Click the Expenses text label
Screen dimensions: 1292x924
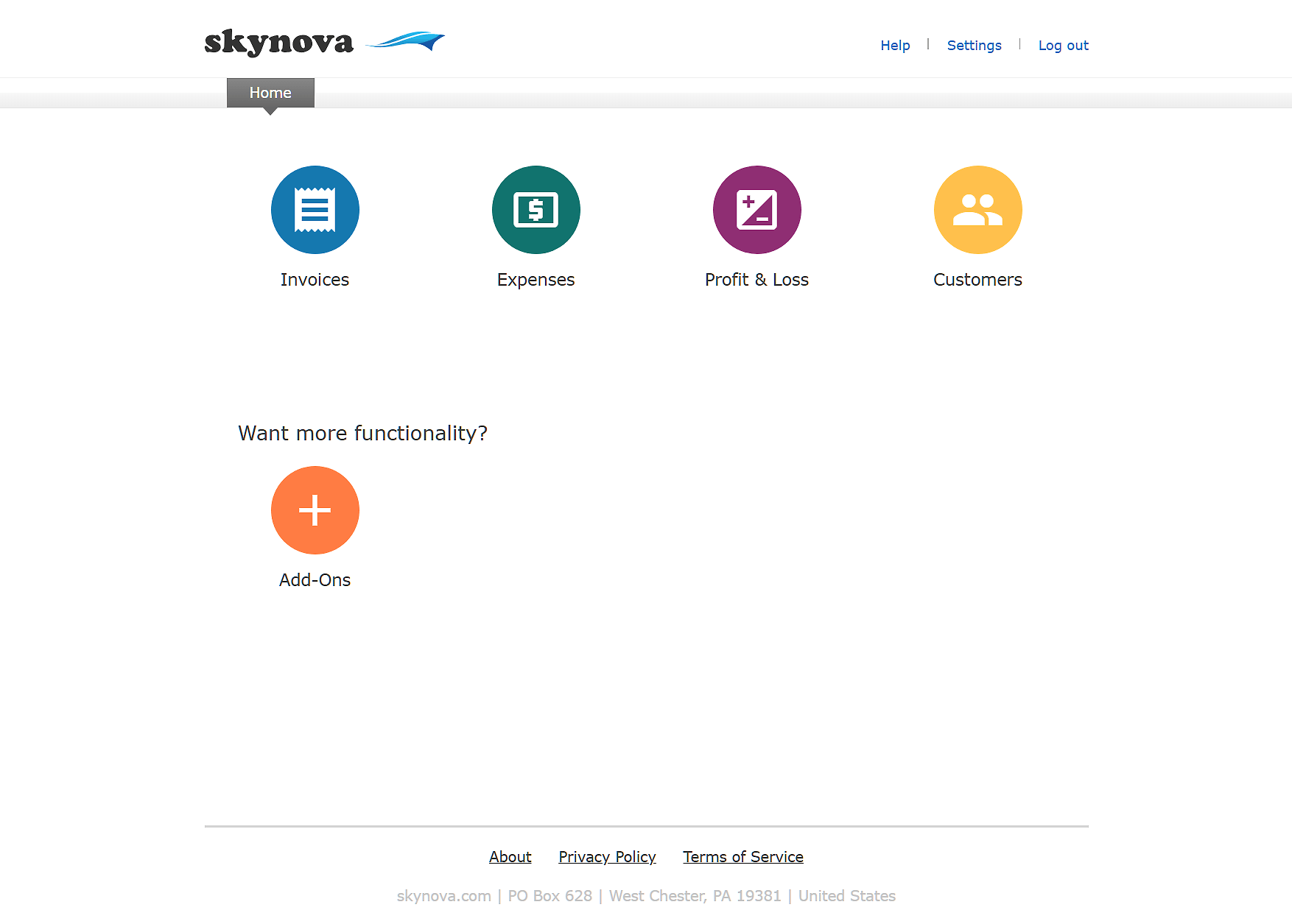point(536,280)
